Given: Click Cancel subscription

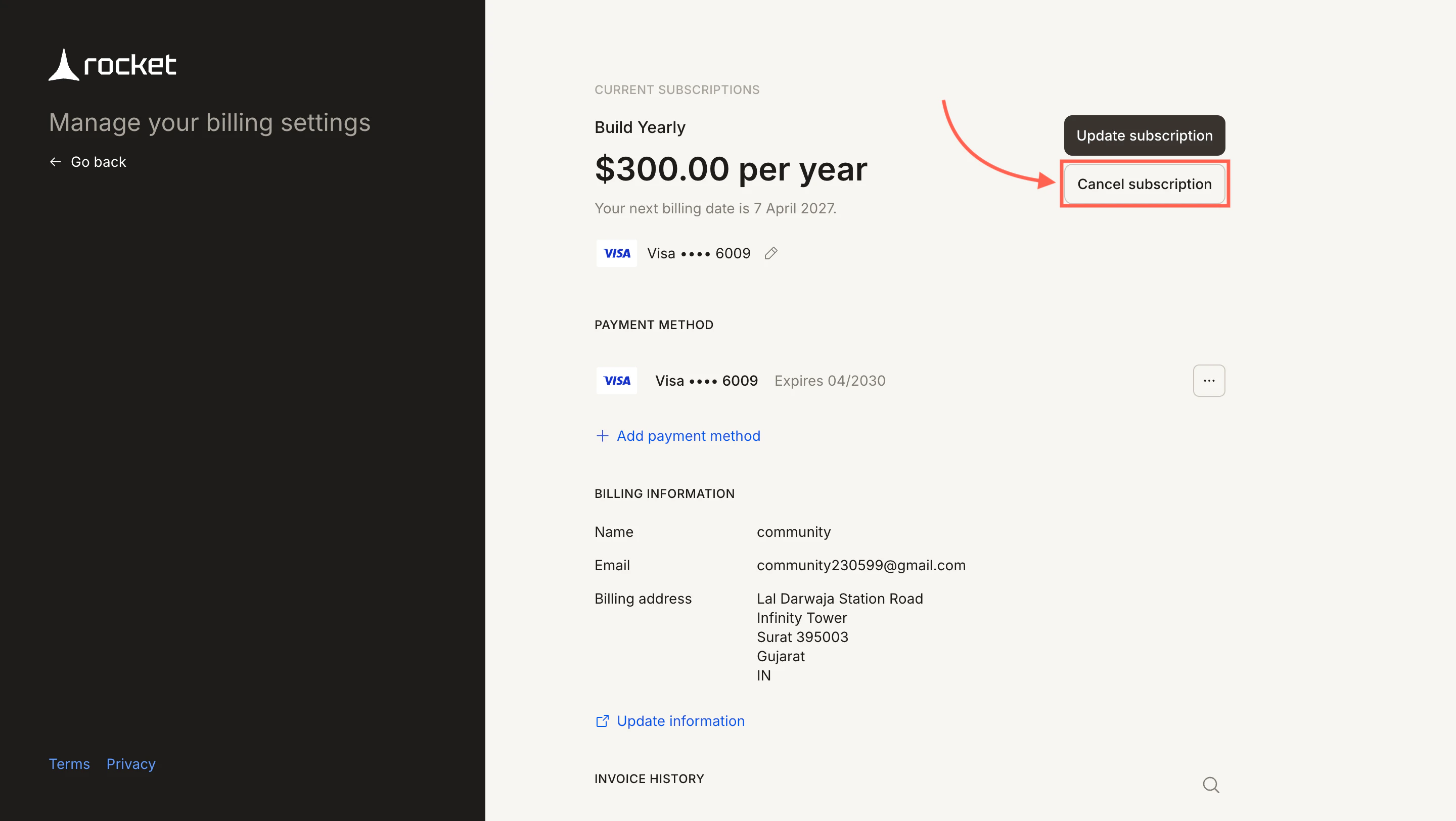Looking at the screenshot, I should (x=1145, y=184).
